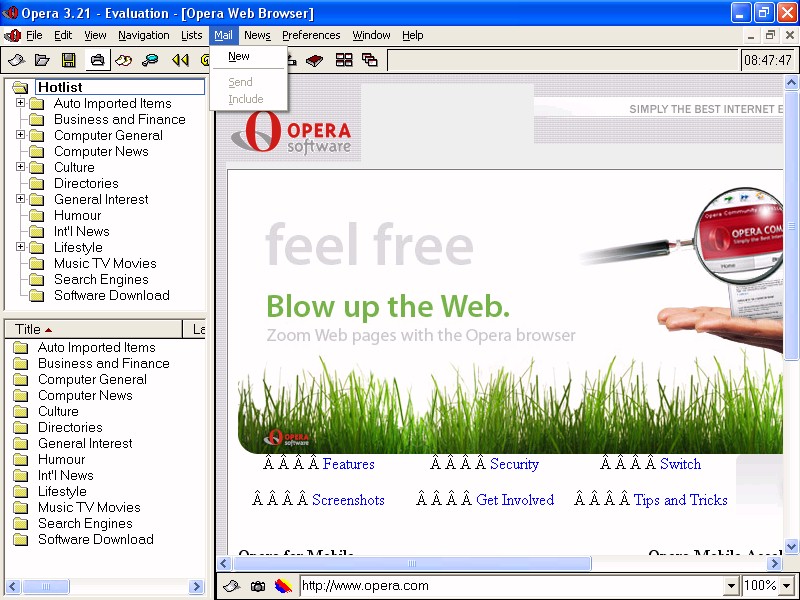Click the Save floppy disk icon

tap(69, 60)
